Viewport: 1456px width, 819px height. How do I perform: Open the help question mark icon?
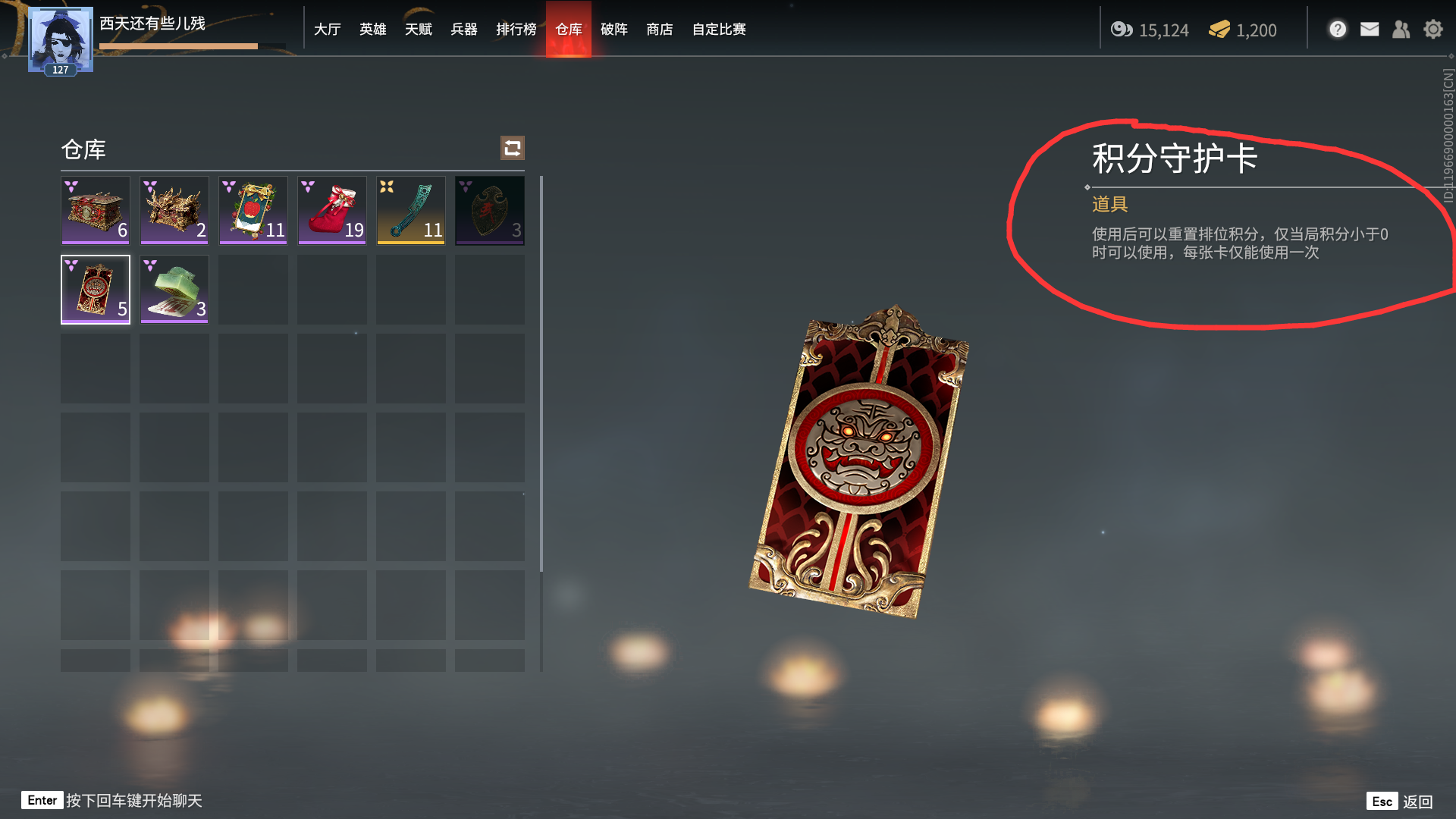[x=1338, y=29]
